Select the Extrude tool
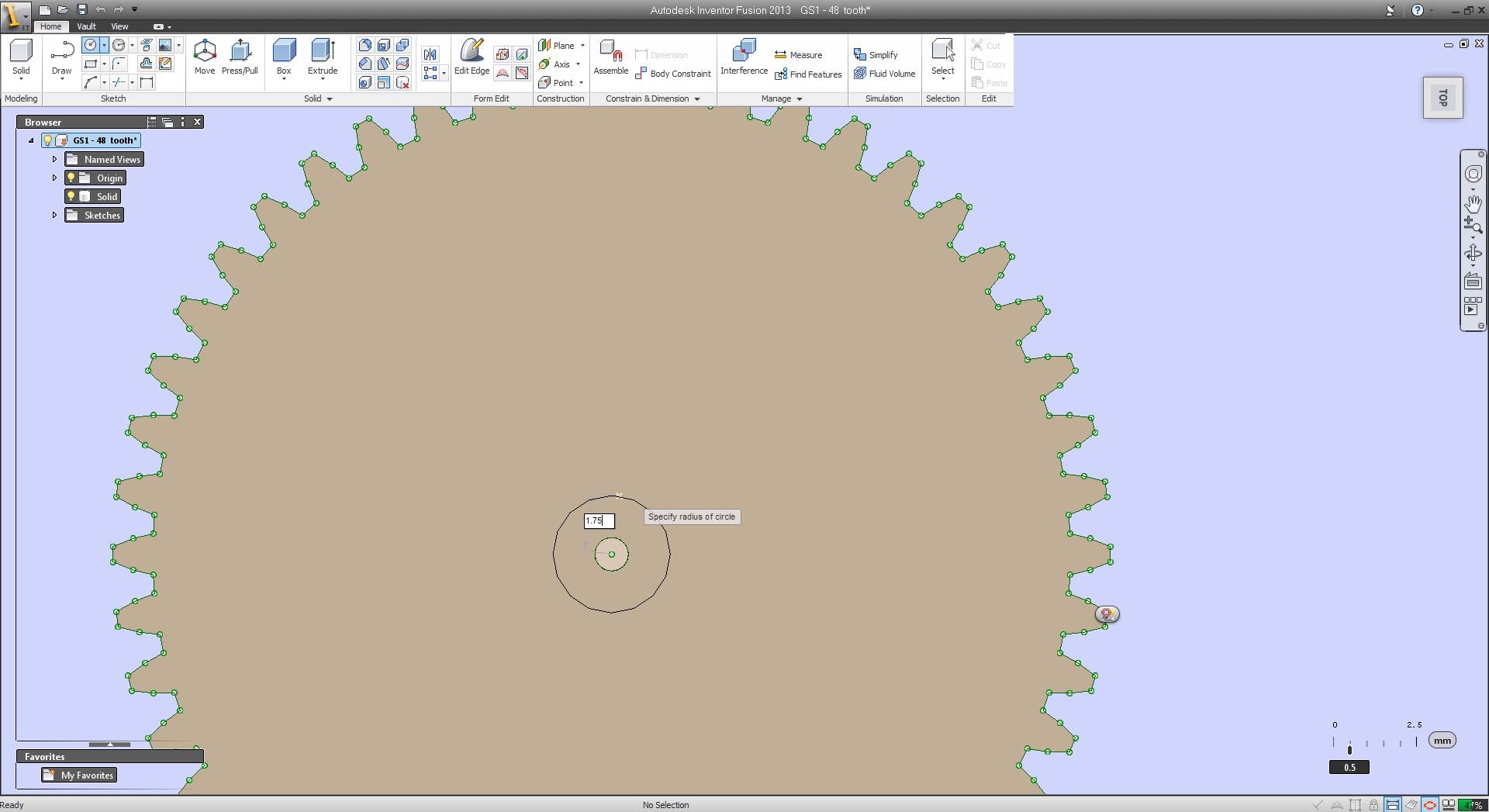This screenshot has width=1489, height=812. click(323, 54)
